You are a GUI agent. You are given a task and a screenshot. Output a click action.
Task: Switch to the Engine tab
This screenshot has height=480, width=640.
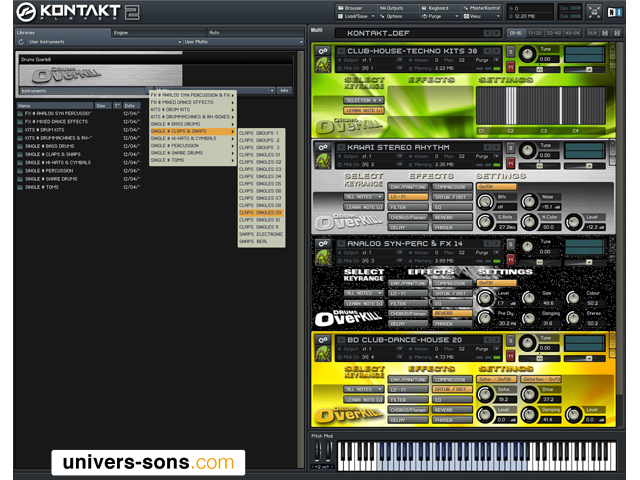tap(159, 33)
